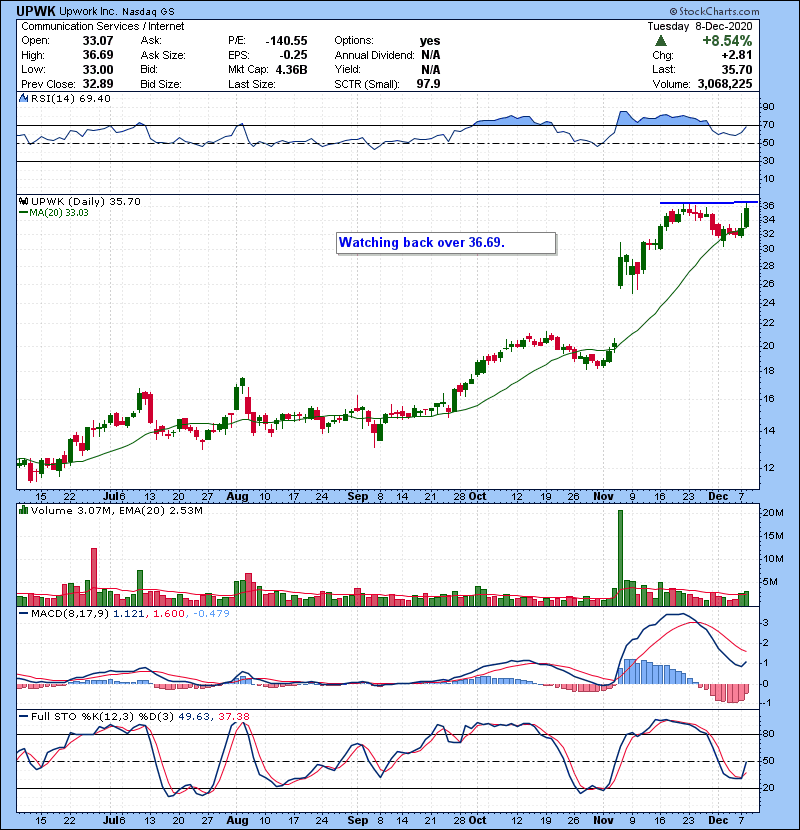Click the SCTR (Small) value 97.9

[428, 84]
